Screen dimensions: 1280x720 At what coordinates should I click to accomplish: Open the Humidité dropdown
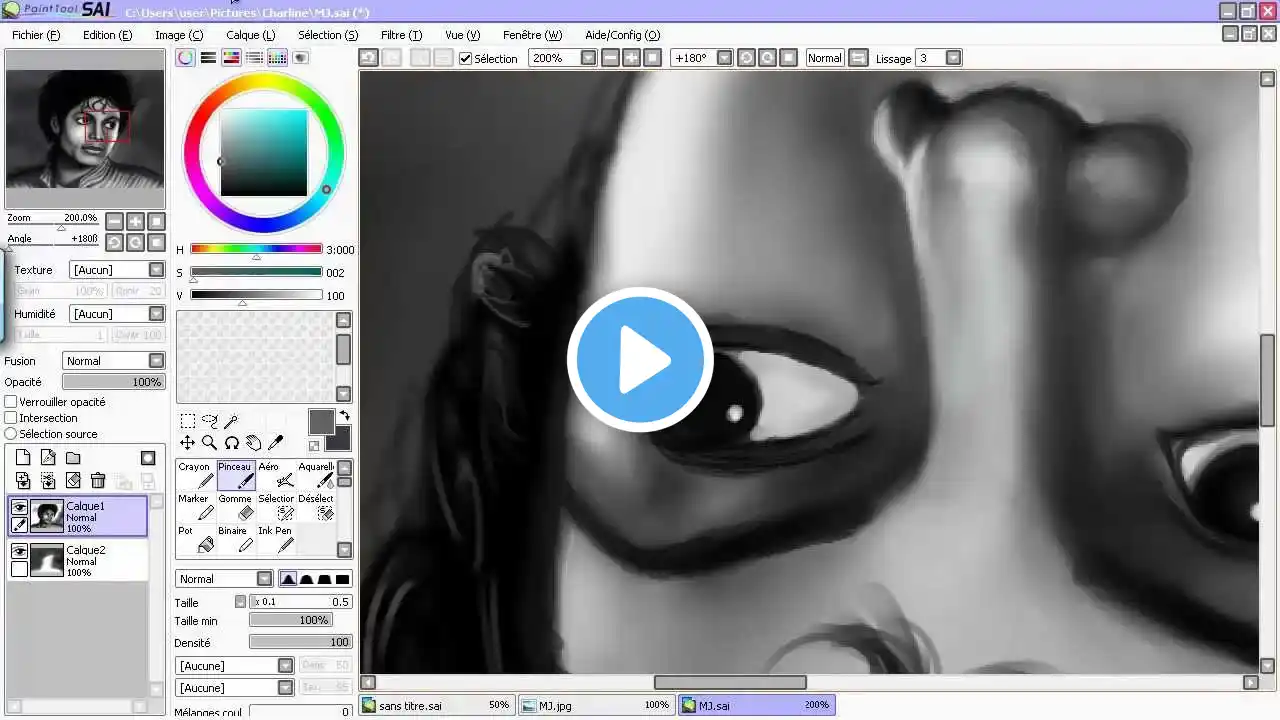[x=117, y=314]
